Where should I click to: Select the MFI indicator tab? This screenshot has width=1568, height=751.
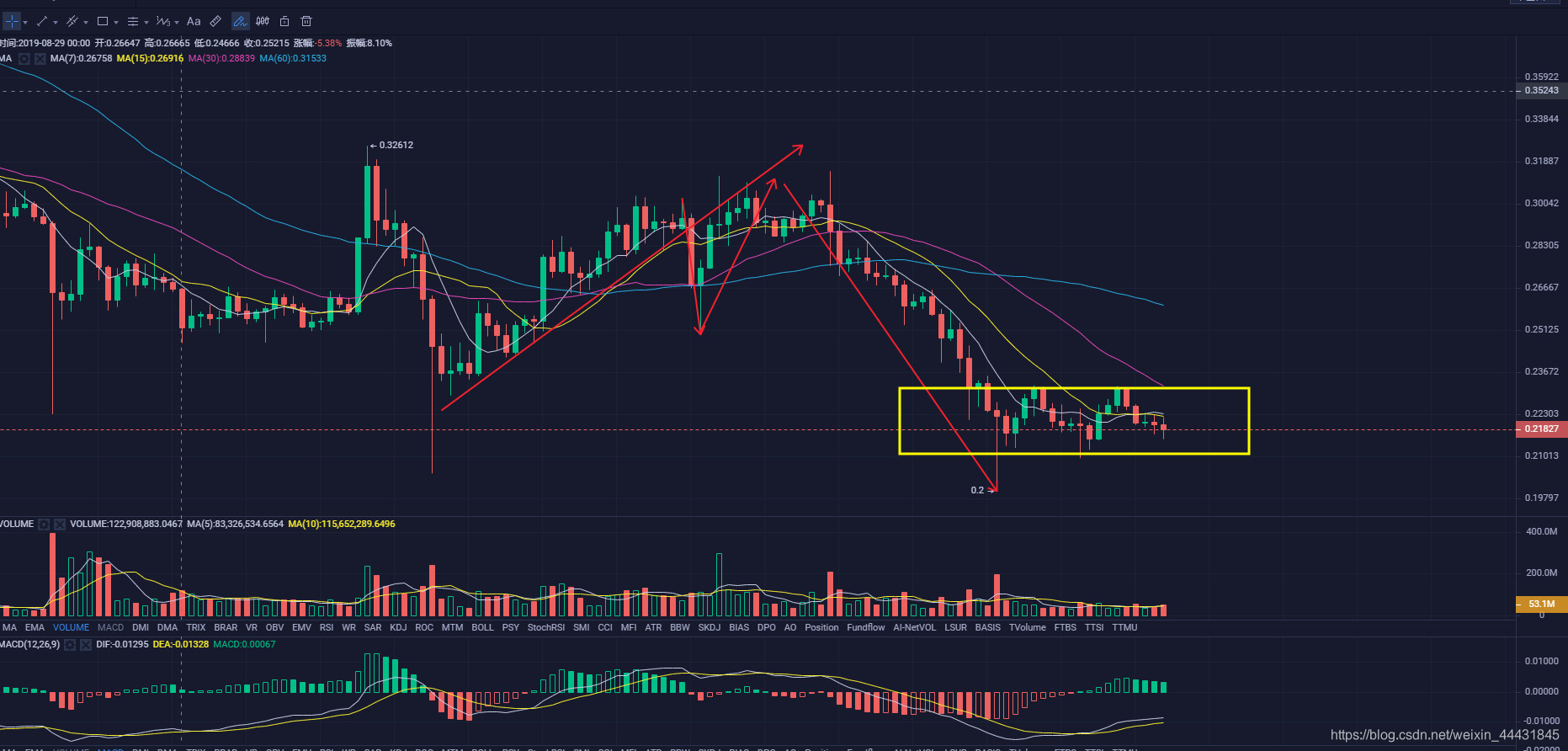tap(628, 627)
